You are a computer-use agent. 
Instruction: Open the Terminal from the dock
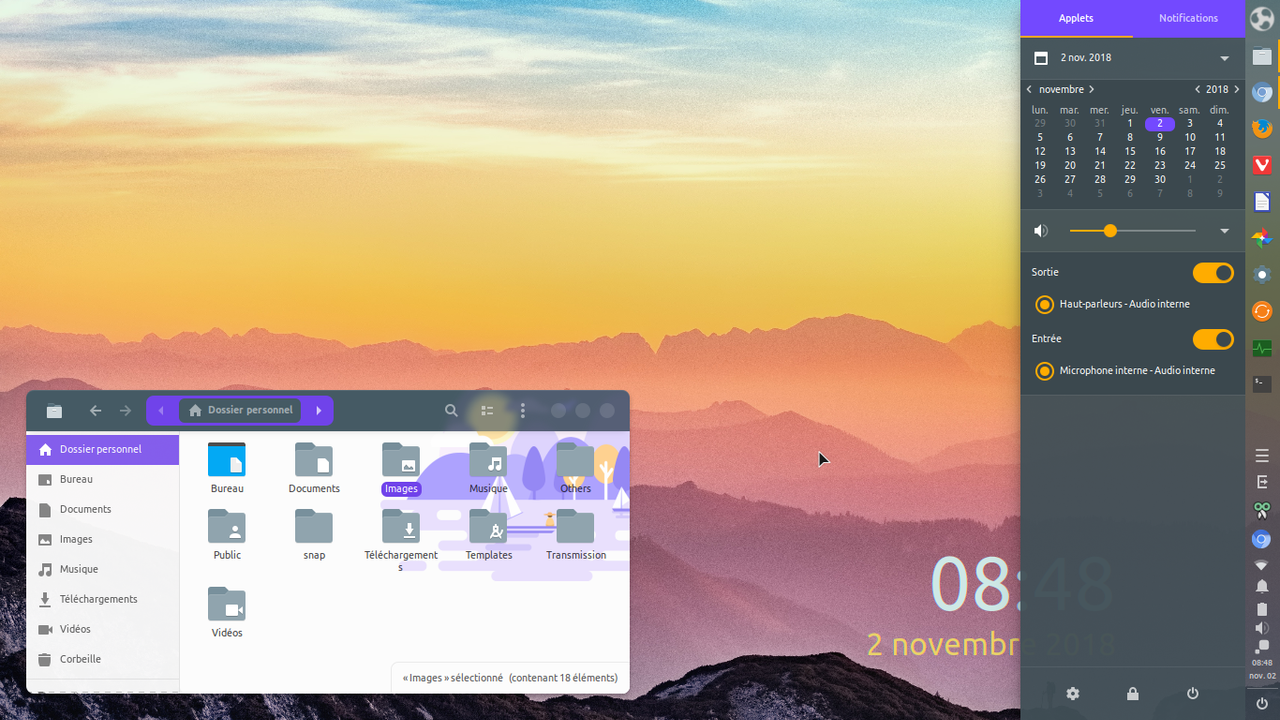[x=1262, y=384]
